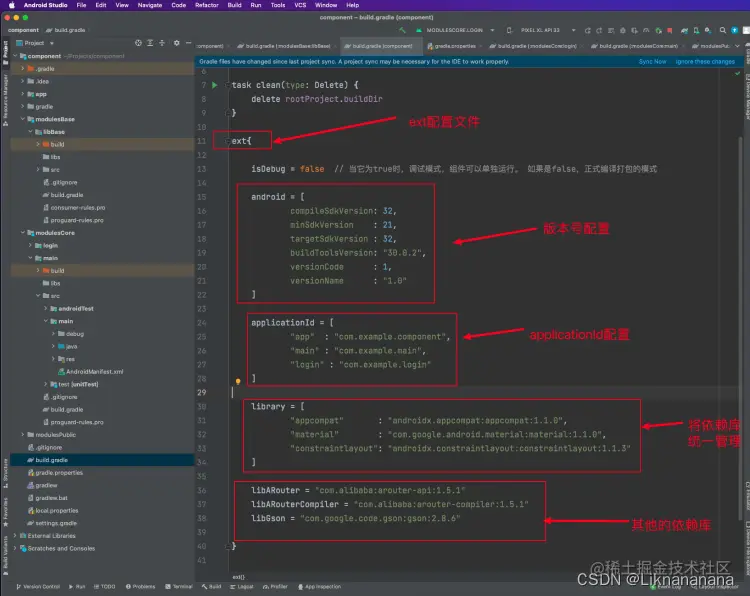Open the Refactor menu
This screenshot has height=596, width=750.
point(207,5)
